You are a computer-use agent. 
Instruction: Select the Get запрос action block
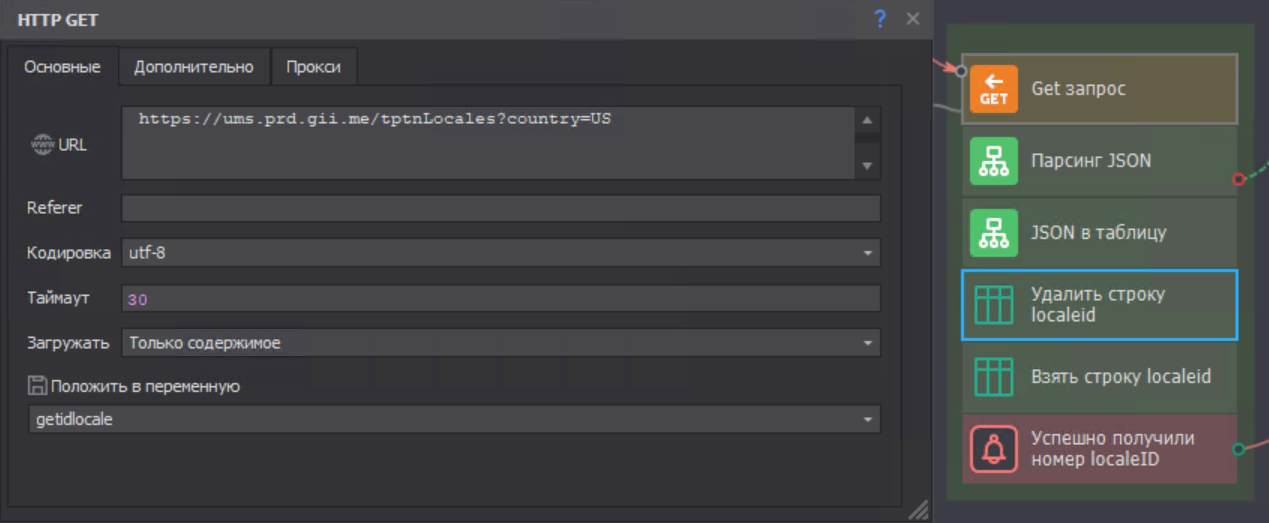pos(1099,89)
